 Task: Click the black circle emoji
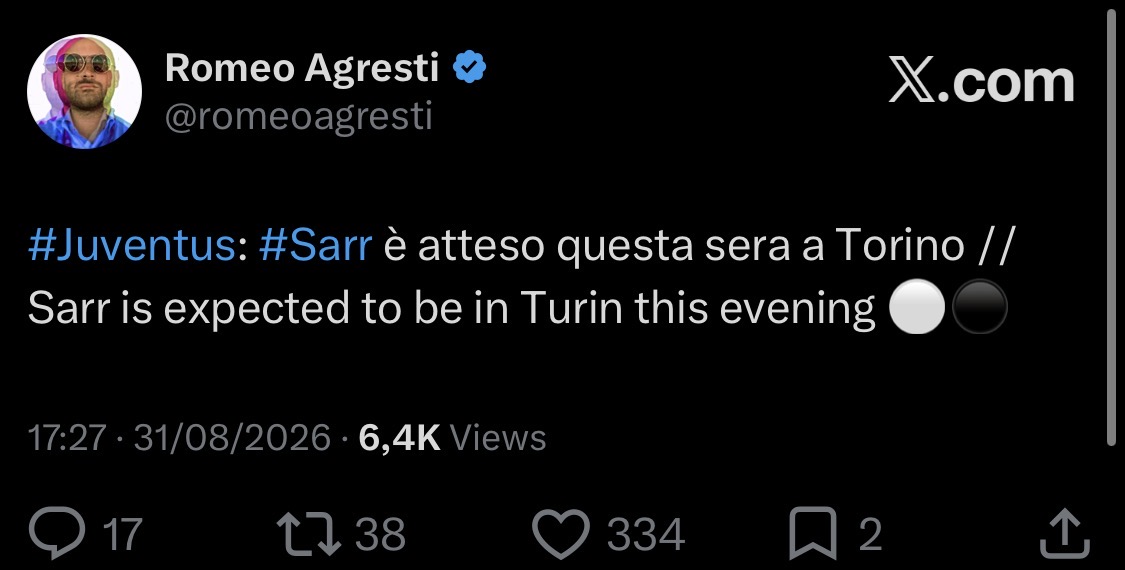pyautogui.click(x=979, y=307)
